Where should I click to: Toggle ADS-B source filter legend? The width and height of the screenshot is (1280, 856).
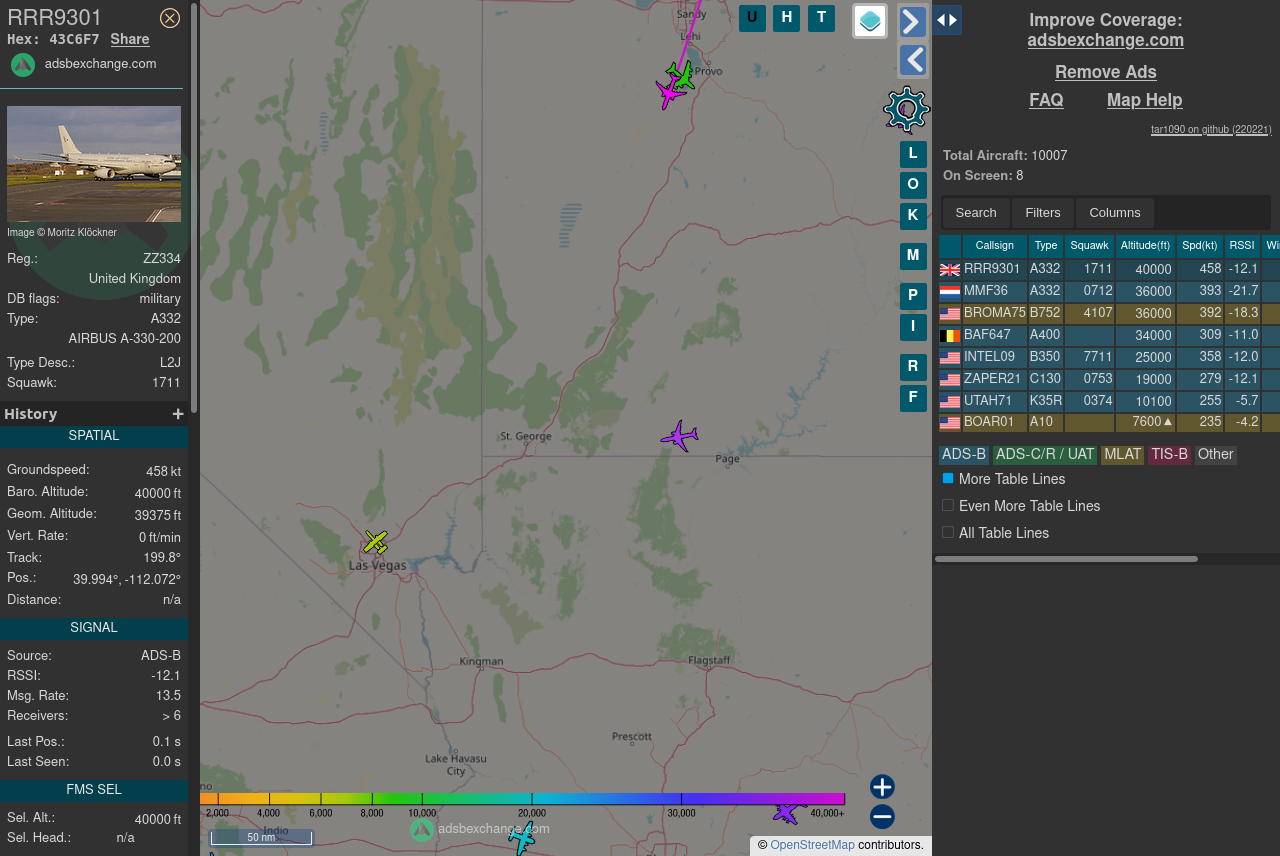(964, 455)
